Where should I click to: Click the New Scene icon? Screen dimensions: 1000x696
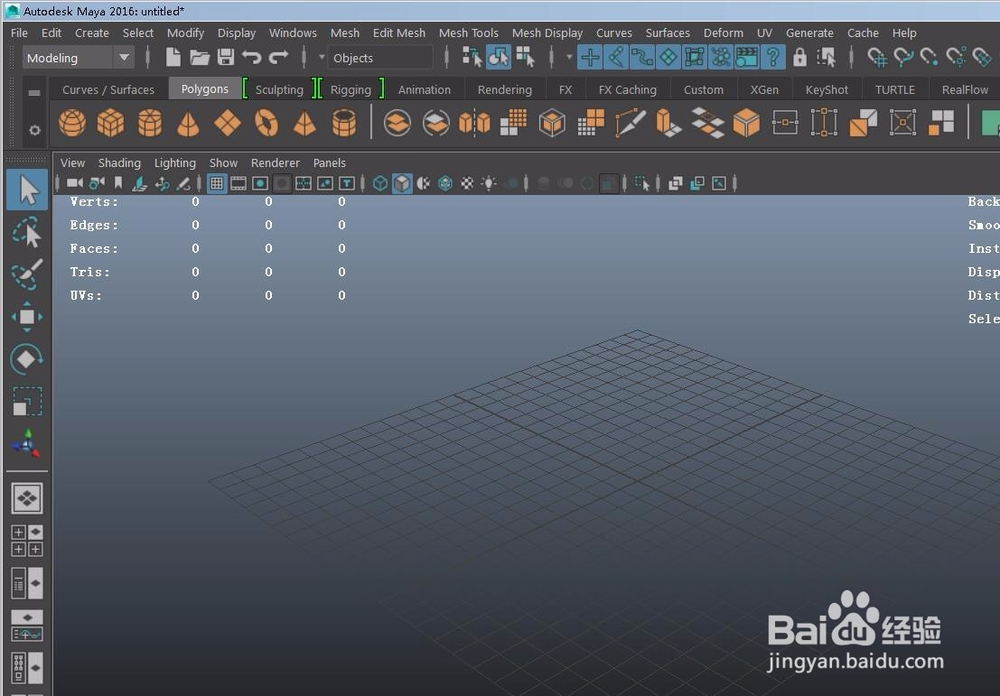(x=173, y=57)
